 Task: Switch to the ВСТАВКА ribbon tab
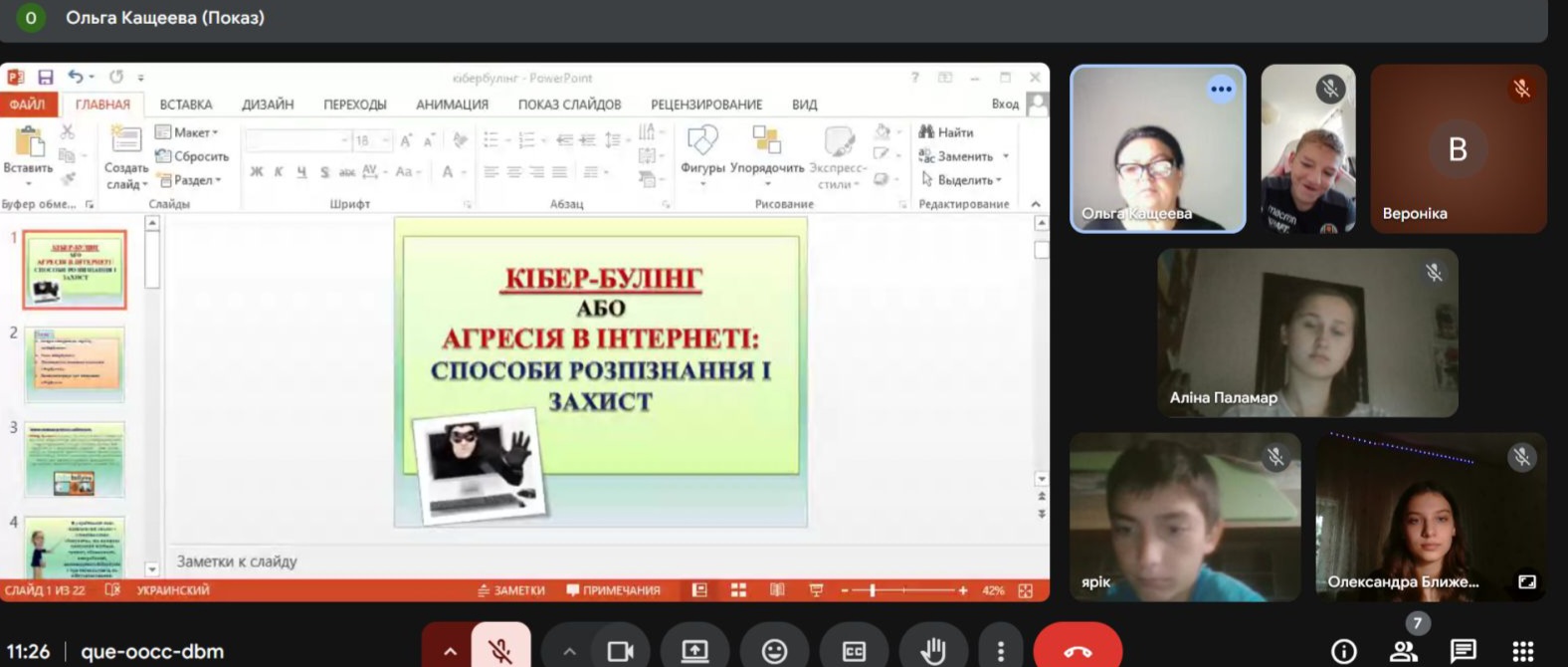(x=185, y=105)
